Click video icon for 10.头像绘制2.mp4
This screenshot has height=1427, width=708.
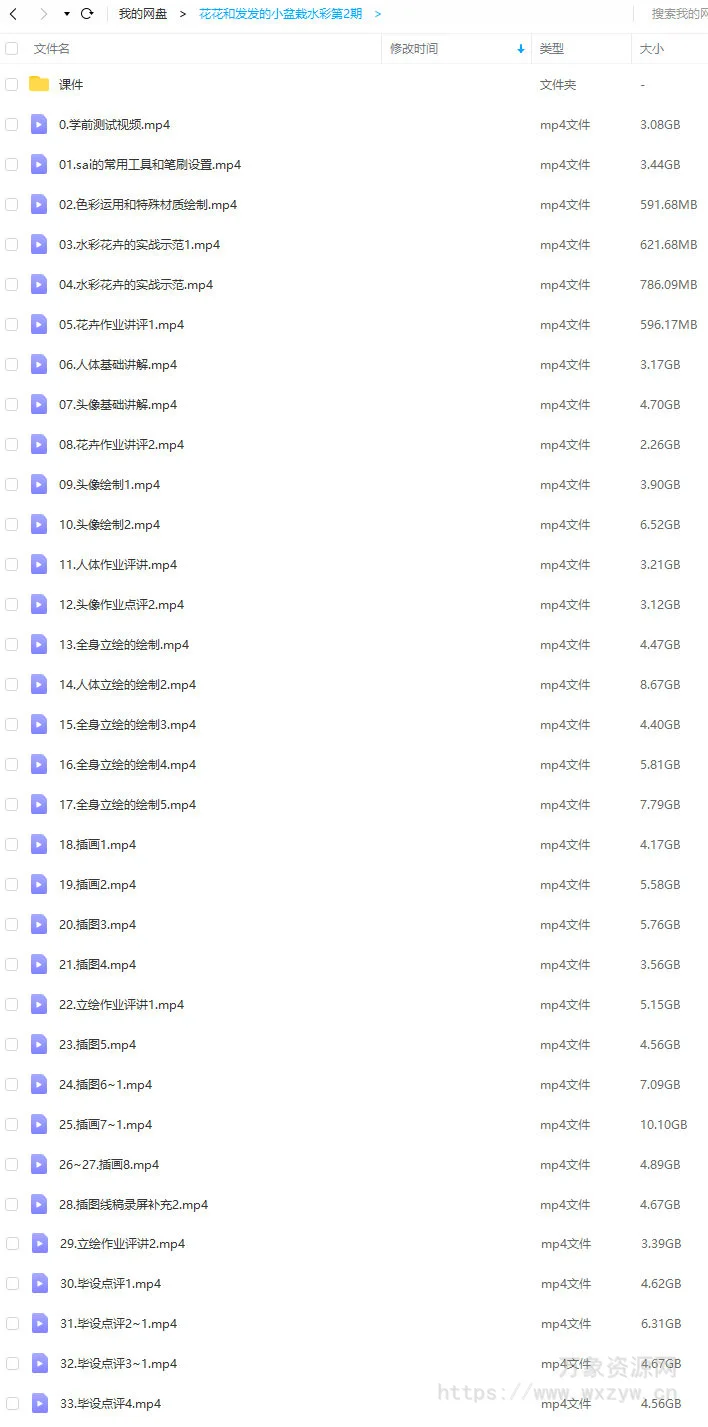click(x=39, y=524)
